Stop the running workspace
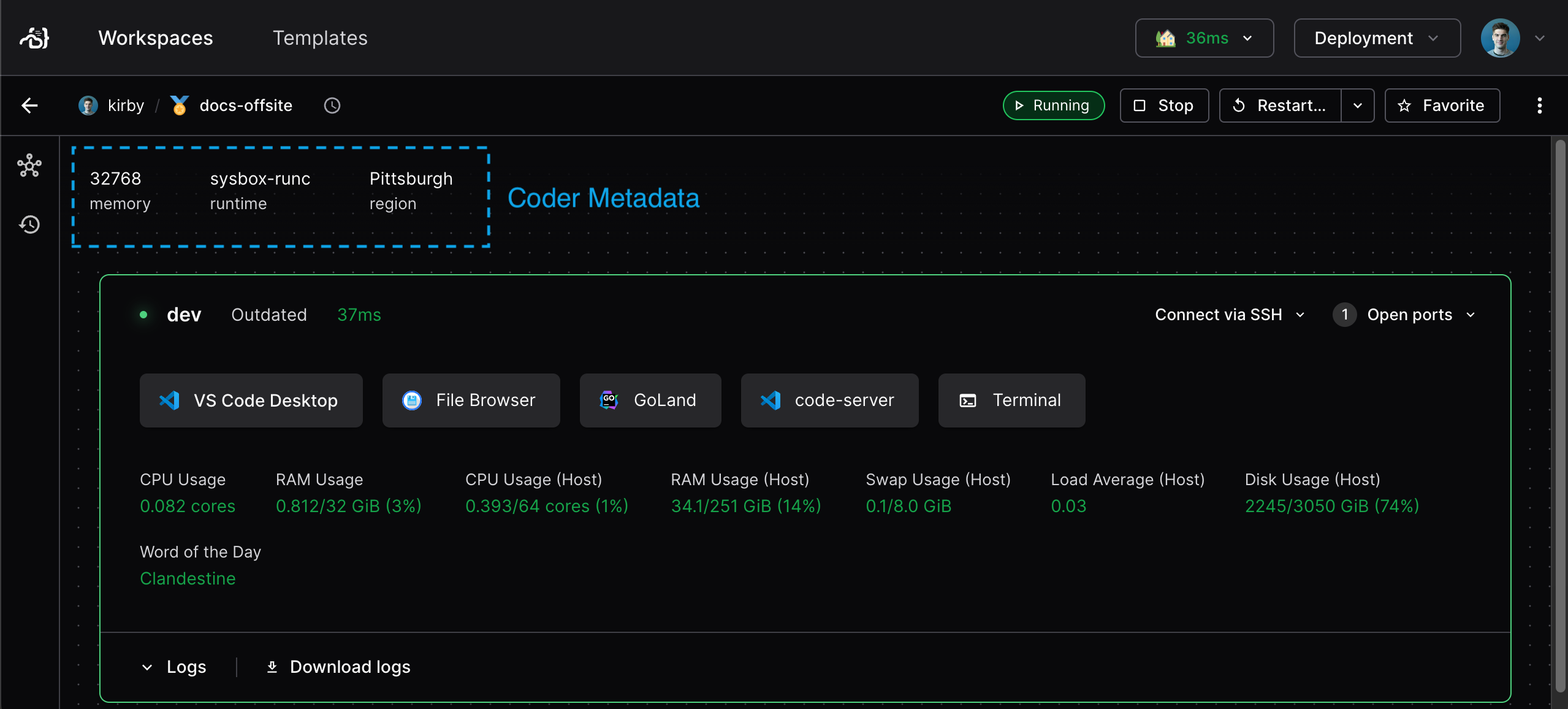 click(x=1164, y=105)
